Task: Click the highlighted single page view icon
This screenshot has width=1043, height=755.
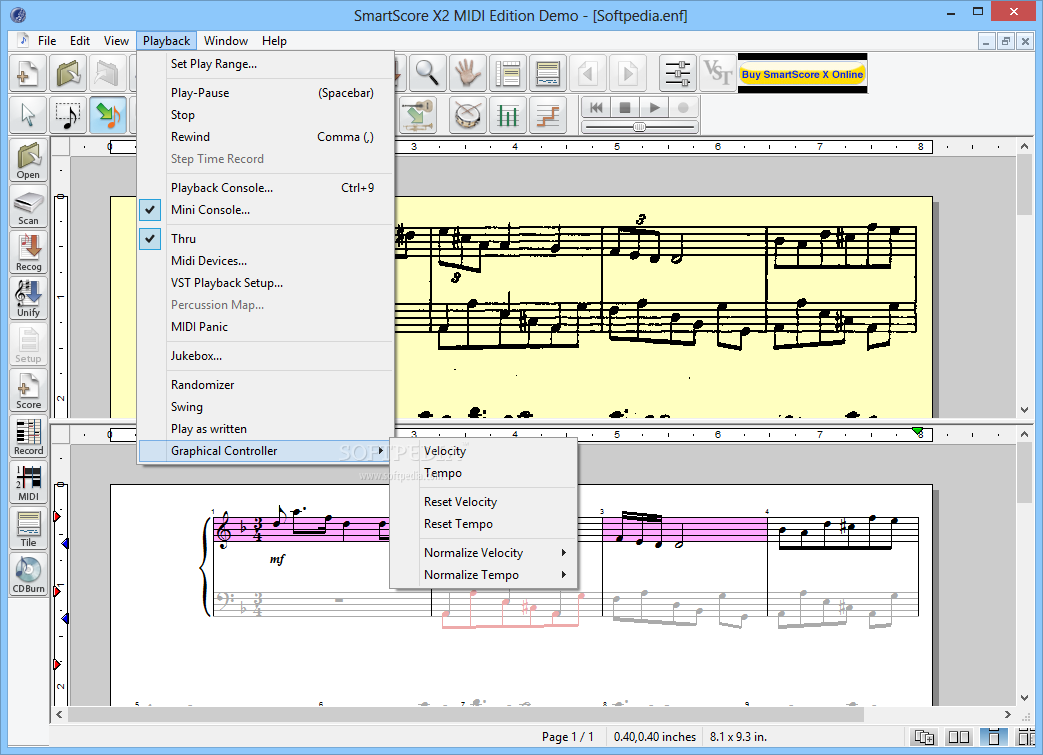Action: coord(993,736)
